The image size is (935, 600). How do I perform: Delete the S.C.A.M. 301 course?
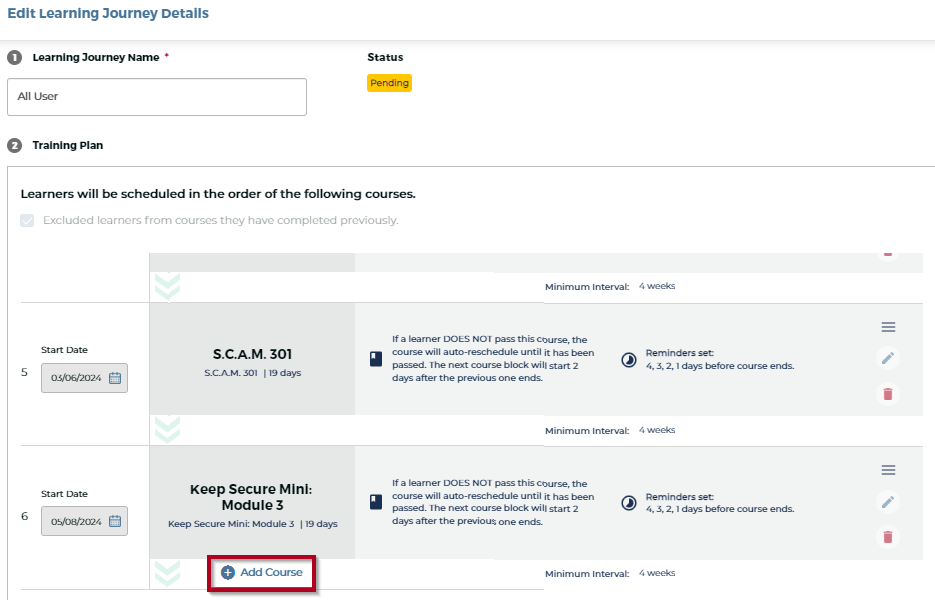tap(888, 394)
